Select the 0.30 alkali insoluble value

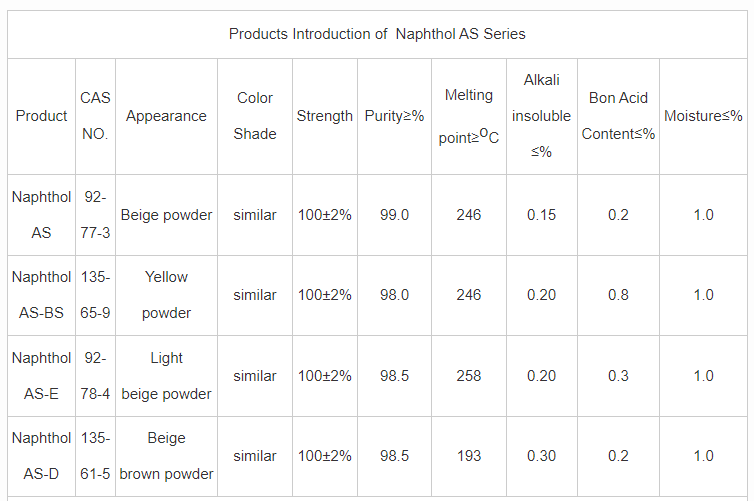pyautogui.click(x=541, y=456)
